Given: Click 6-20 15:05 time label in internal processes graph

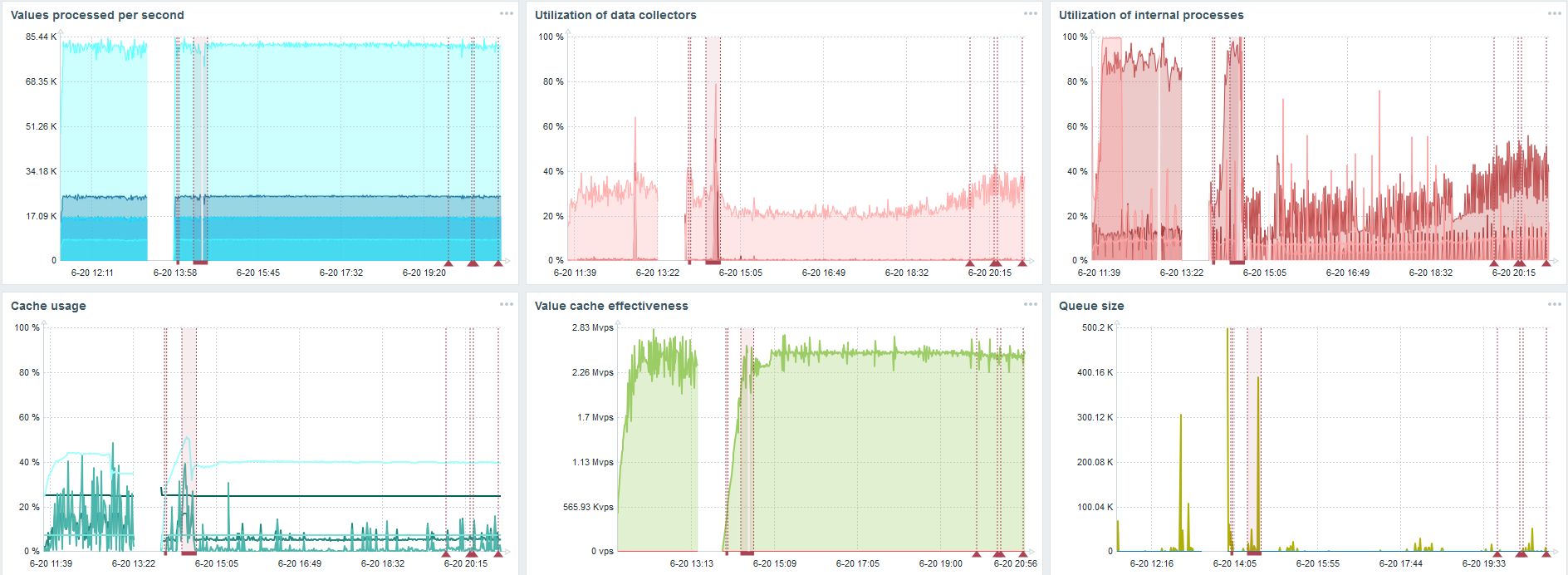Looking at the screenshot, I should pyautogui.click(x=1265, y=273).
